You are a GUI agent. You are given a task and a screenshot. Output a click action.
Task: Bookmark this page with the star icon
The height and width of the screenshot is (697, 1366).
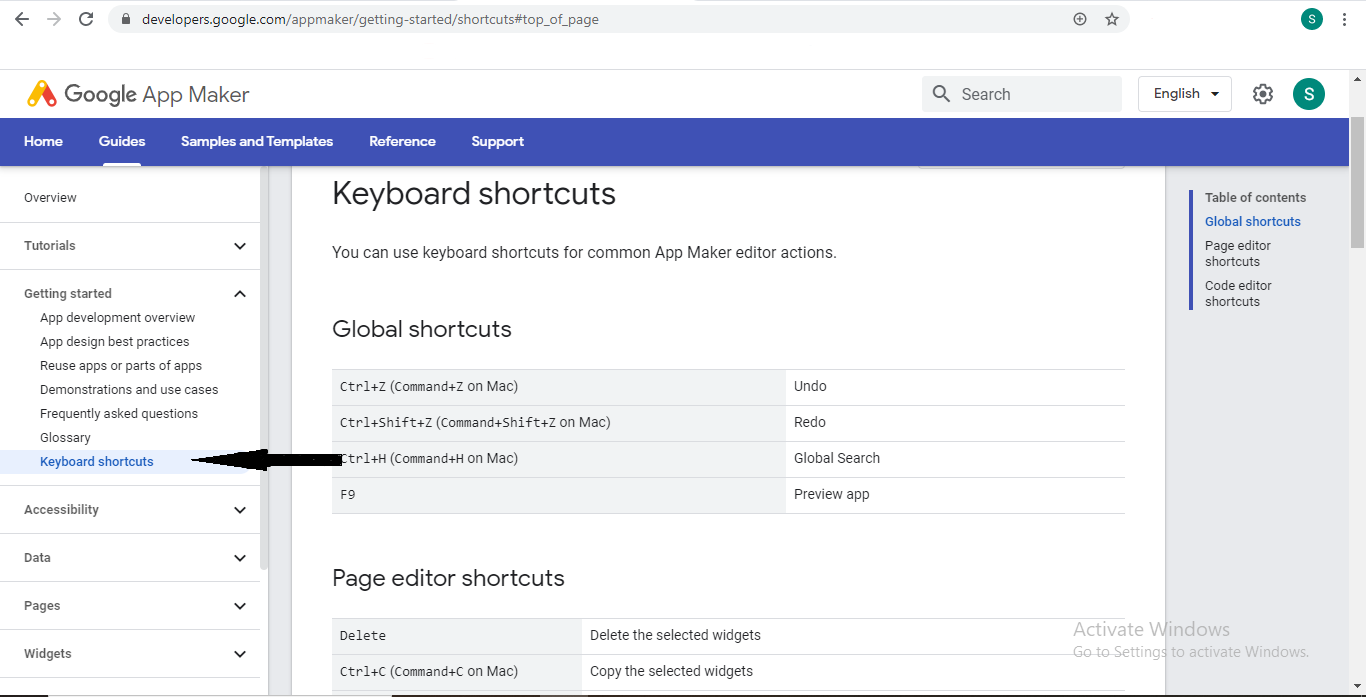click(x=1112, y=19)
